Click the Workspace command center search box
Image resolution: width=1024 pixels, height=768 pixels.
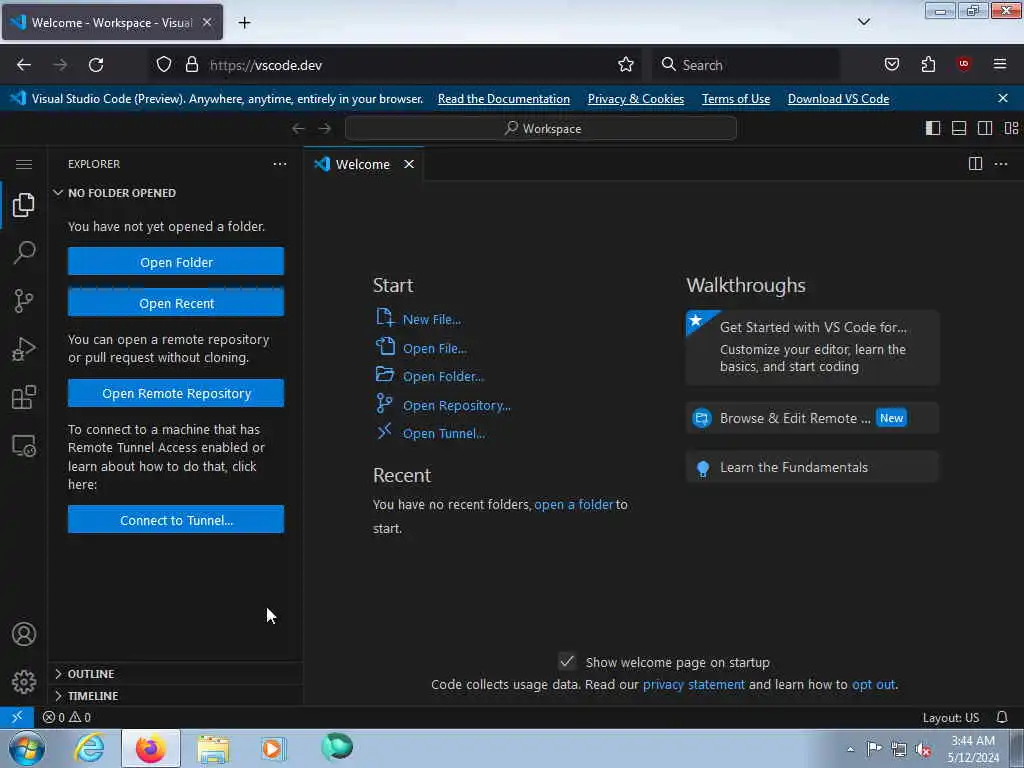coord(541,128)
